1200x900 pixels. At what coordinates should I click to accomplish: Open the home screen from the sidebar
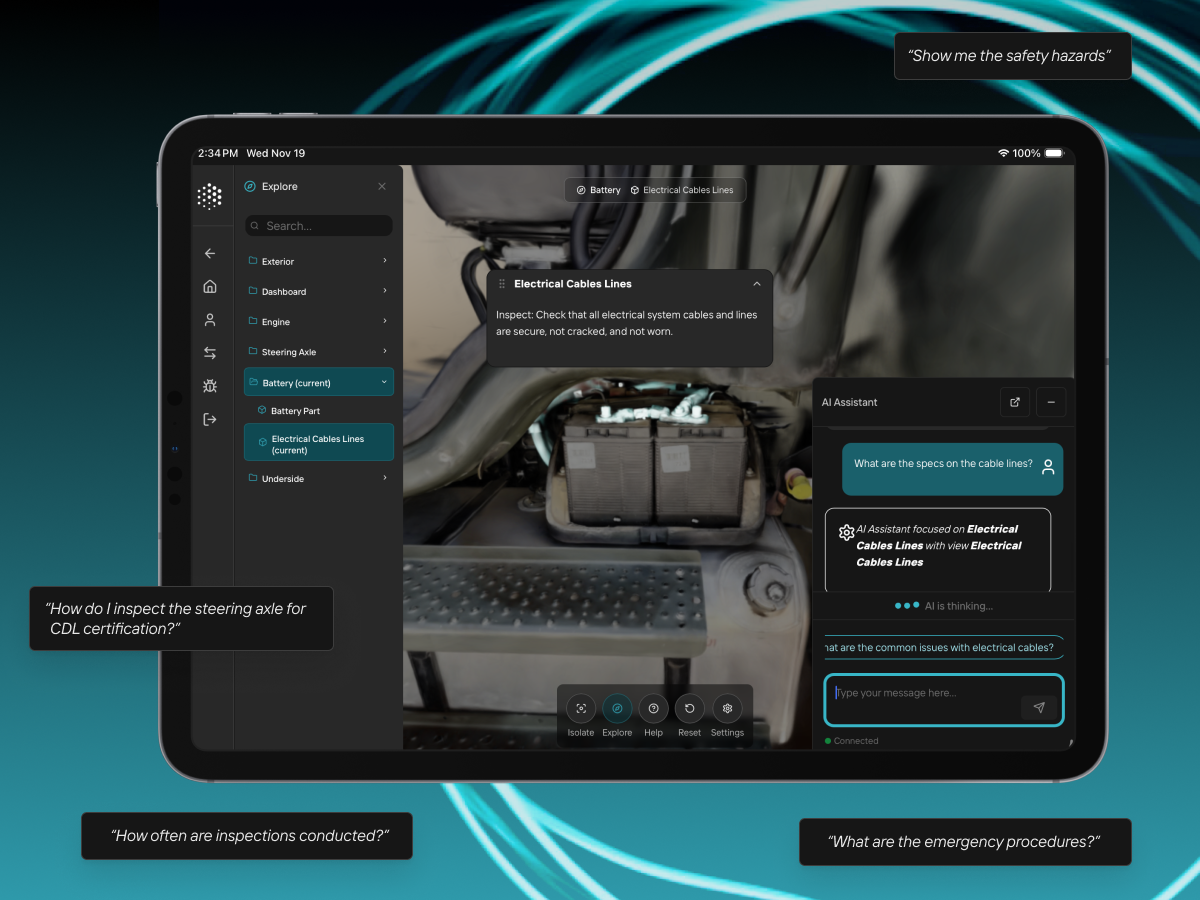pos(210,286)
